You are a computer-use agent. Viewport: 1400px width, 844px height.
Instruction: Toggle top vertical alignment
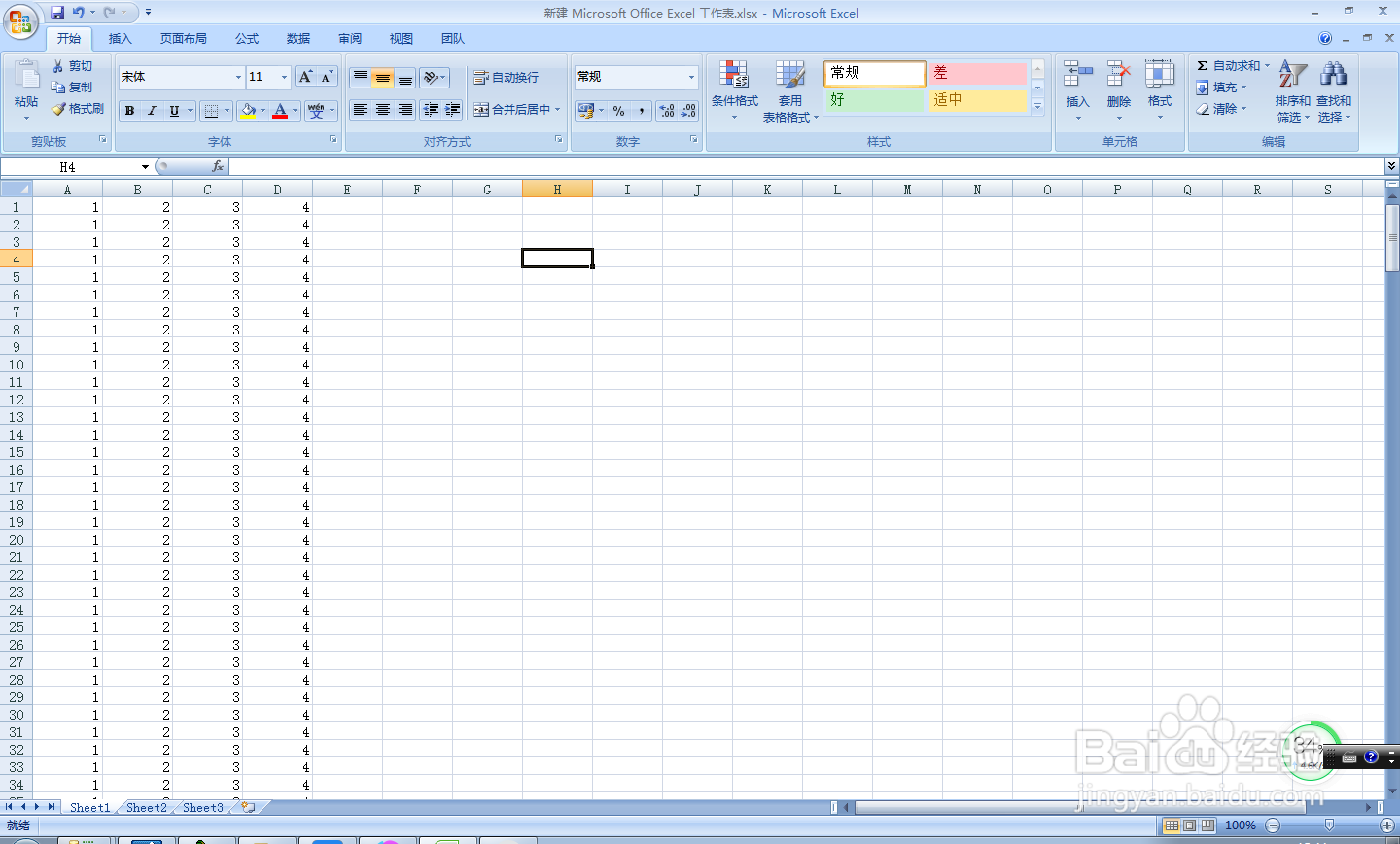pos(361,77)
